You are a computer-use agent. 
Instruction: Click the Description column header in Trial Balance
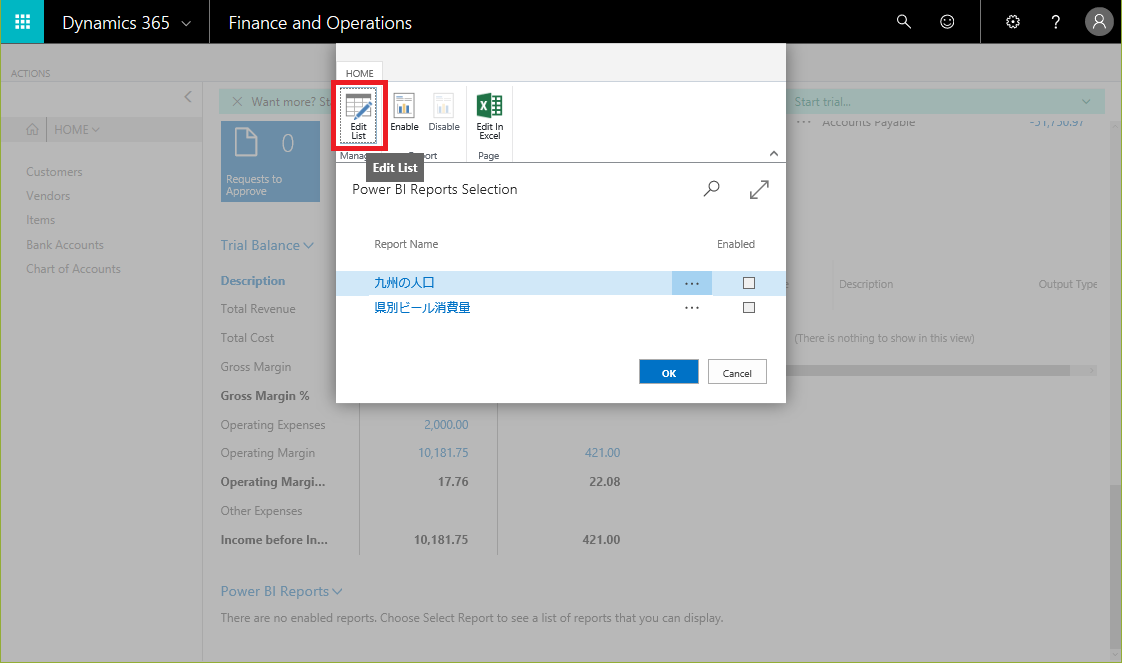point(253,281)
